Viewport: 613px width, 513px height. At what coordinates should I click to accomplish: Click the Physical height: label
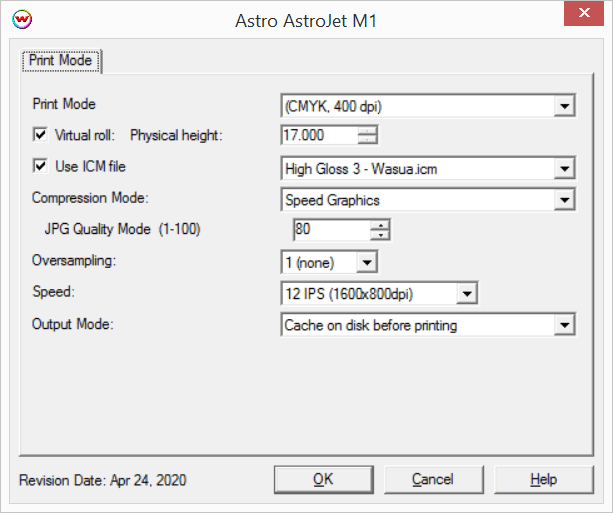(x=176, y=135)
